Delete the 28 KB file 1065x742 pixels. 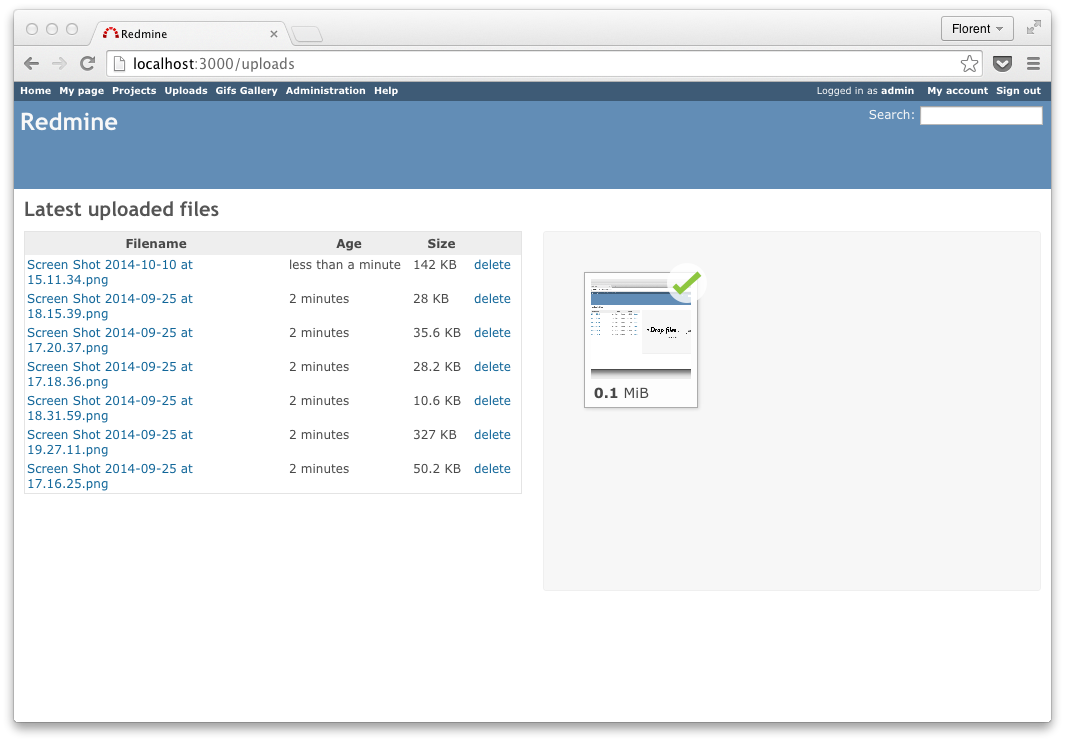pyautogui.click(x=492, y=298)
